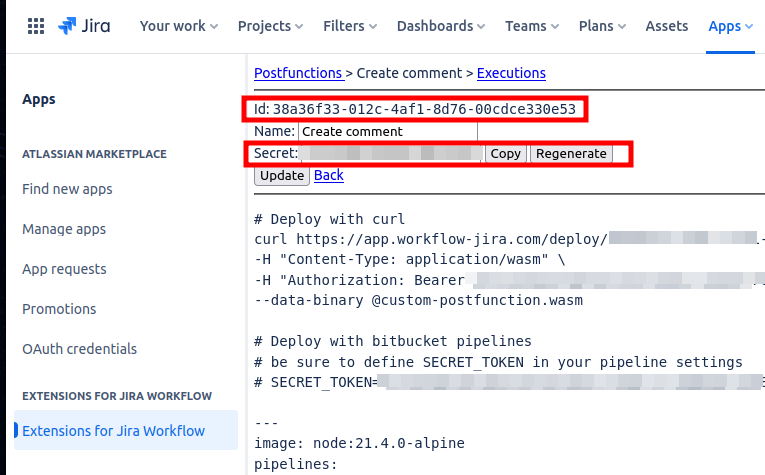The image size is (765, 475).
Task: Expand the Filters menu
Action: pyautogui.click(x=349, y=26)
